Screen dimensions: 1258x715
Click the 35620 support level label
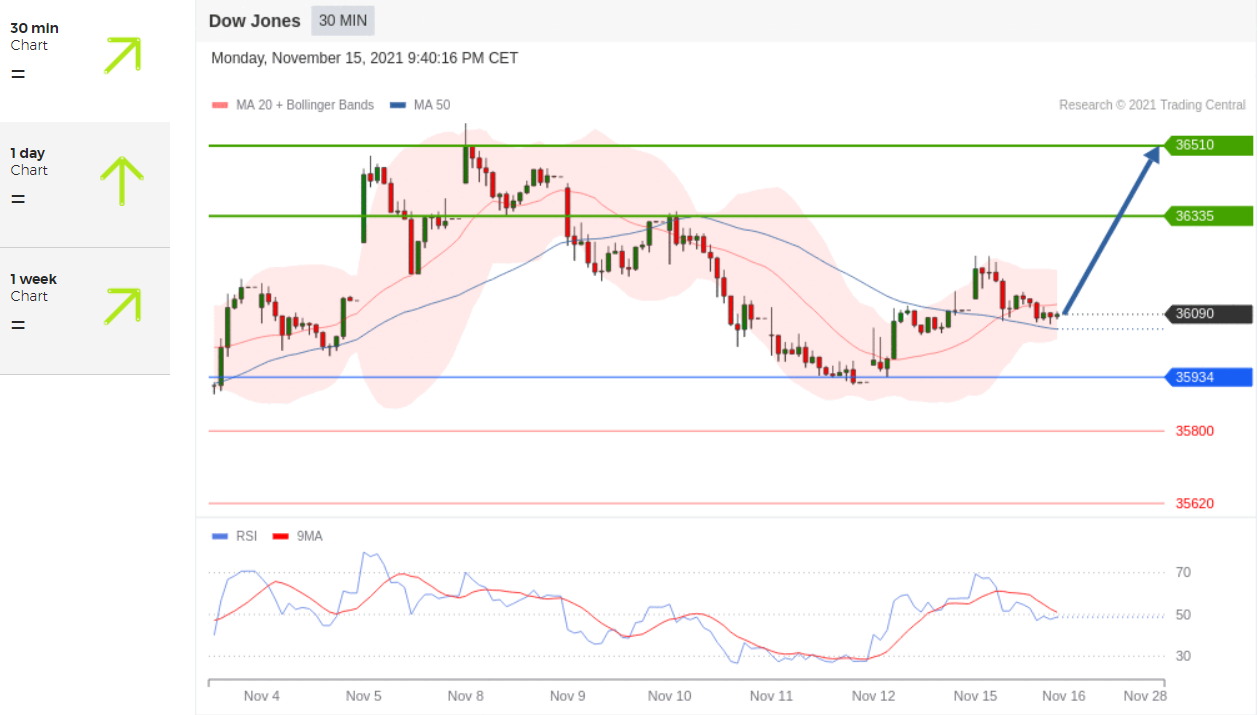pyautogui.click(x=1195, y=503)
